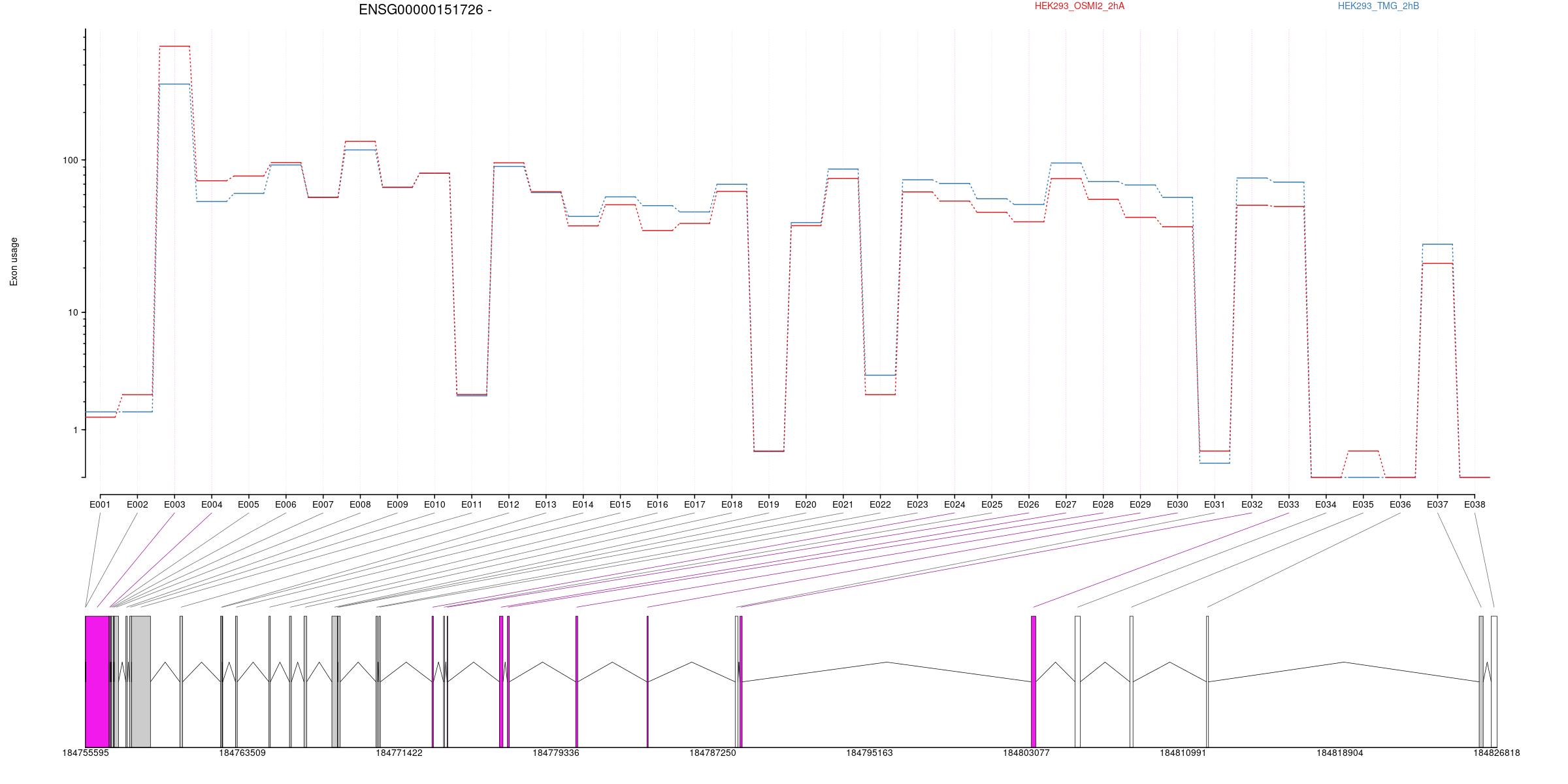Image resolution: width=1568 pixels, height=784 pixels.
Task: Click exon label E024
Action: [x=955, y=504]
